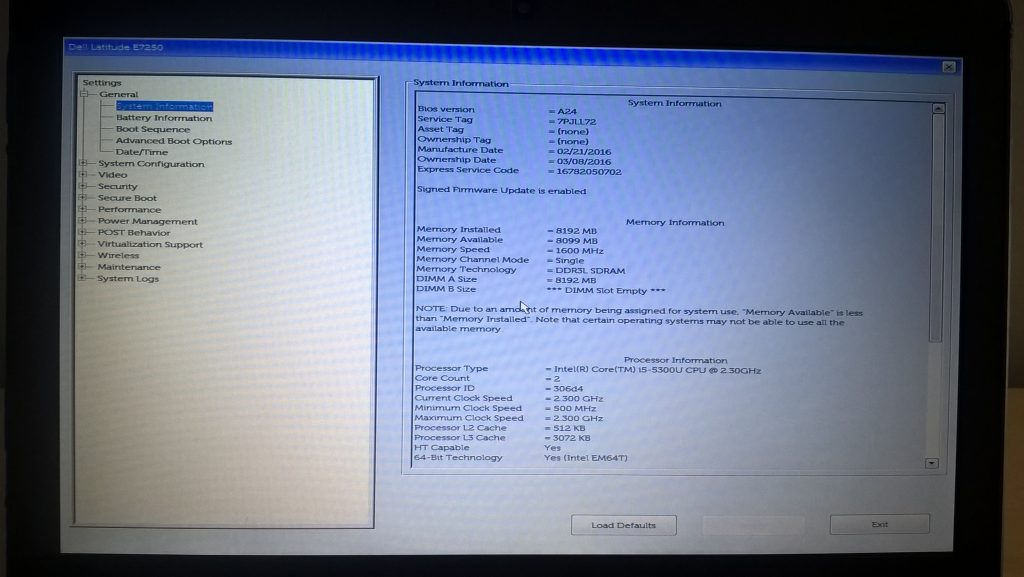
Task: Expand the Maintenance node
Action: (x=83, y=266)
